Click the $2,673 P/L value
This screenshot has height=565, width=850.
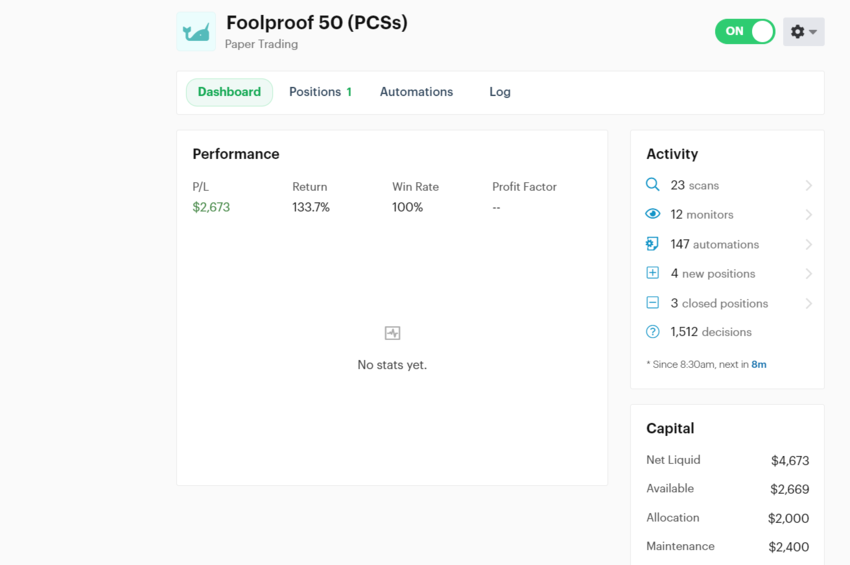point(211,207)
